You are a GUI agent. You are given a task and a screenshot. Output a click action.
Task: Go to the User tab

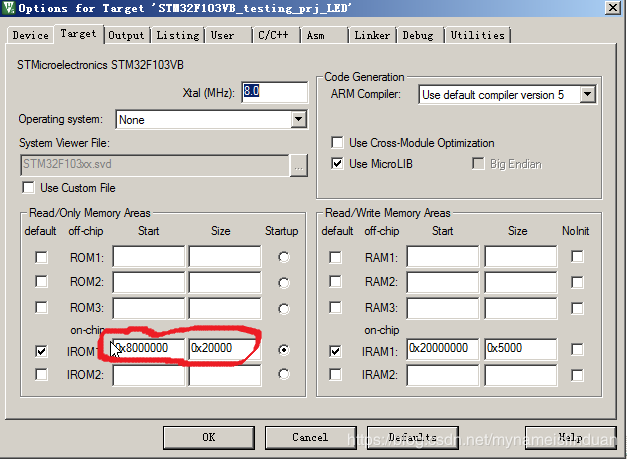pos(228,35)
